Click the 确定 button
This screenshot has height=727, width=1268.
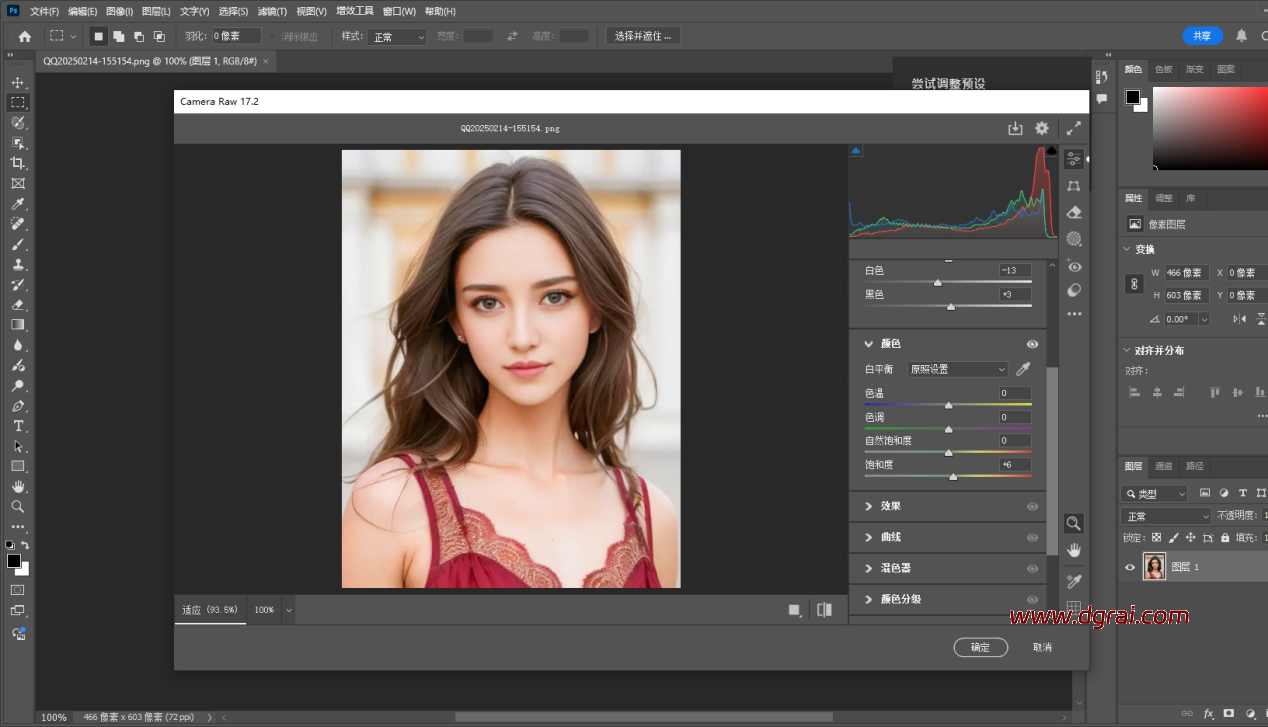(x=980, y=647)
